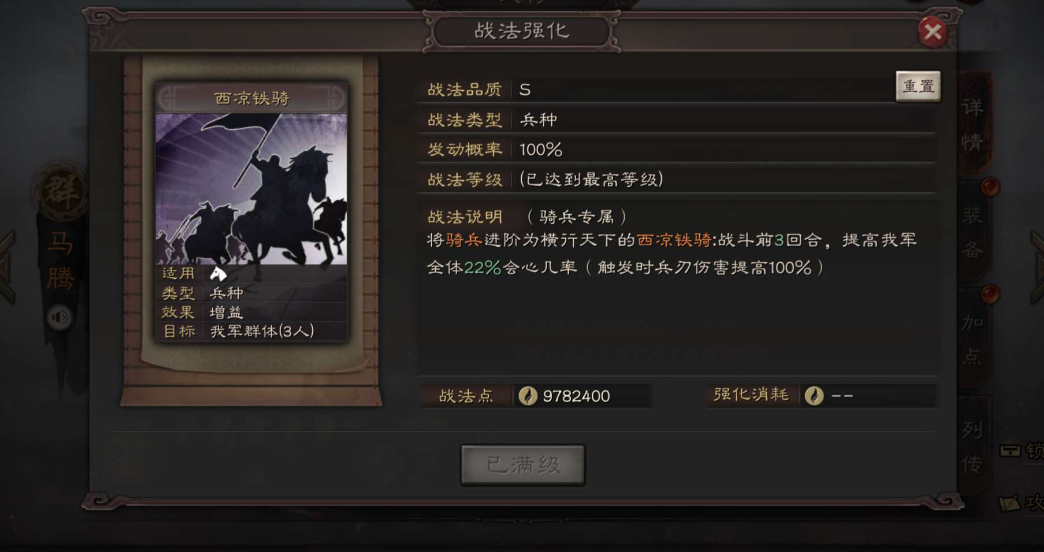Viewport: 1044px width, 552px height.
Task: Open the 详情 details tab
Action: (973, 125)
